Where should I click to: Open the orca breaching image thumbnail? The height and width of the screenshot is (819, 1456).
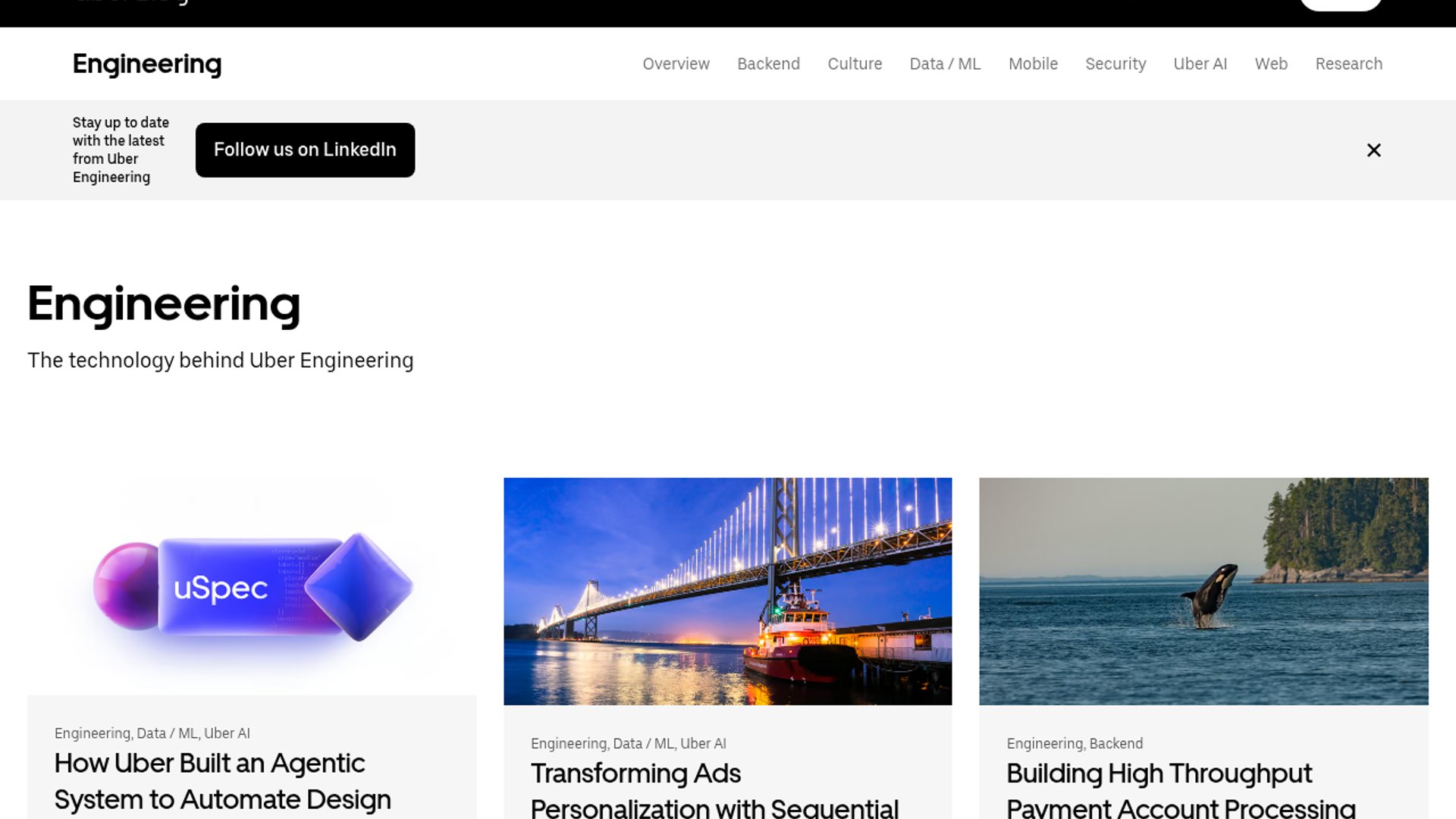point(1203,591)
